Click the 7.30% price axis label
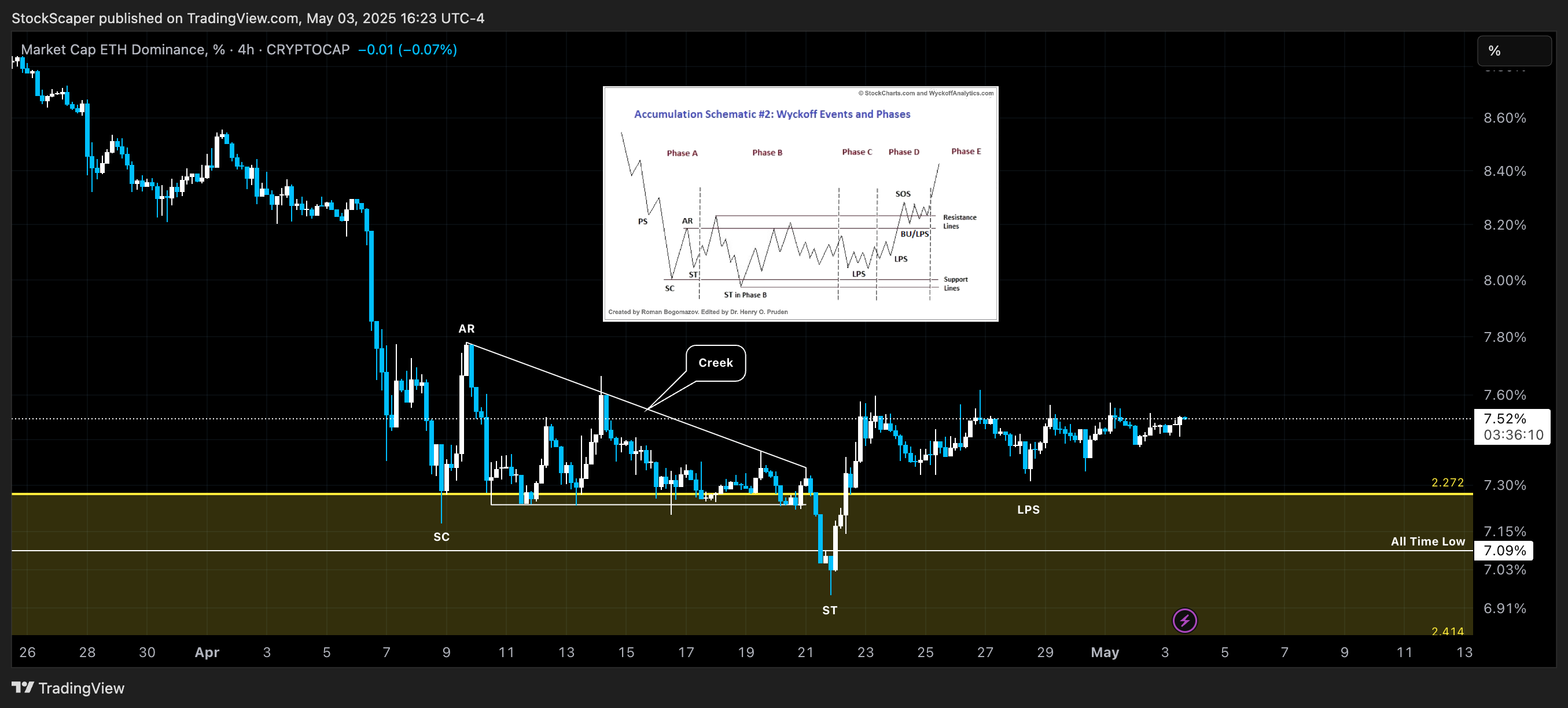This screenshot has width=1568, height=708. [x=1505, y=485]
